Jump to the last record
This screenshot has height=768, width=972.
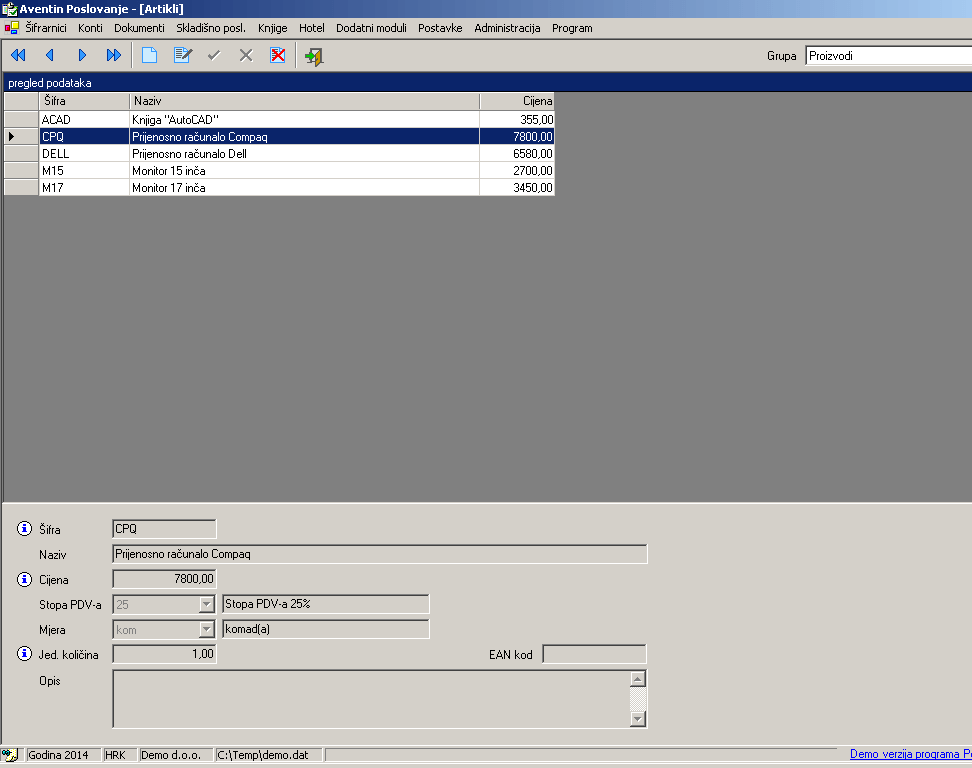(x=114, y=56)
